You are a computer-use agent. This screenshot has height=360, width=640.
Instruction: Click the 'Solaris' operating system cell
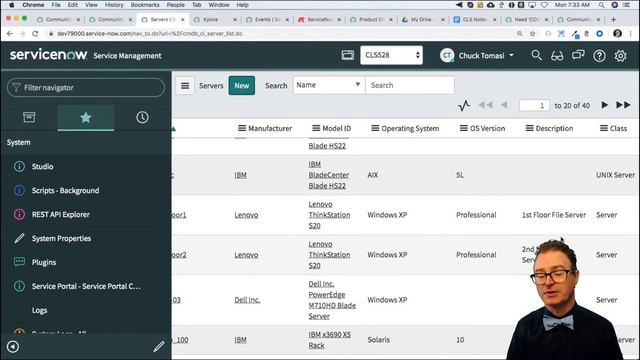(x=378, y=340)
